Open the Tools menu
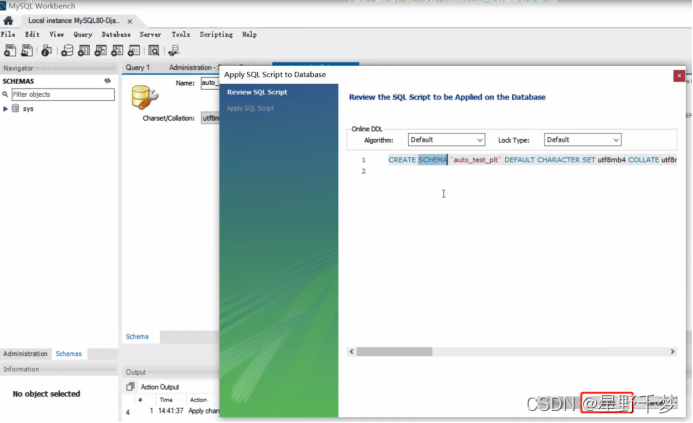The height and width of the screenshot is (423, 693). click(x=181, y=34)
